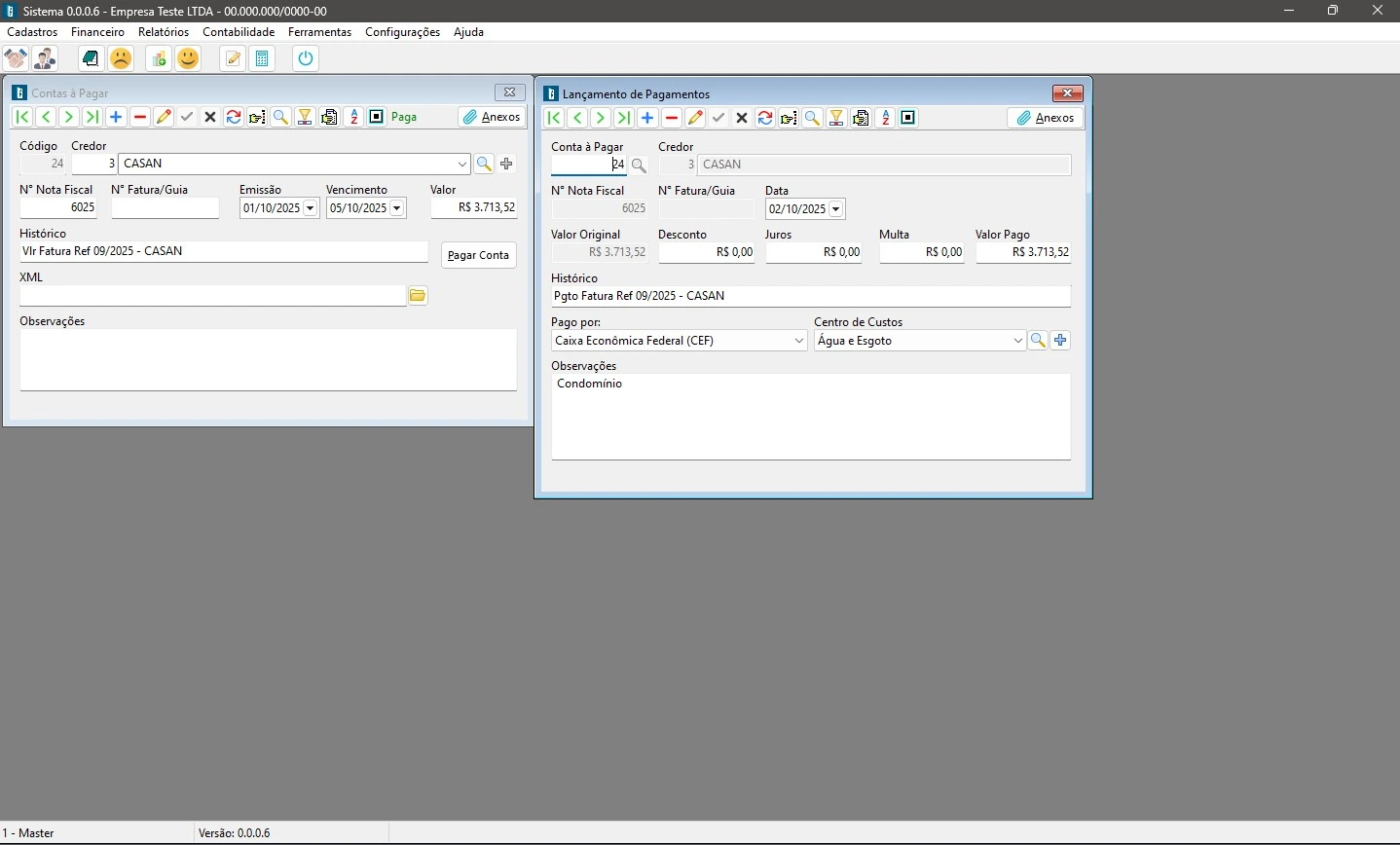Click the calculator icon in main toolbar
Screen dimensions: 1400x845
click(x=262, y=59)
